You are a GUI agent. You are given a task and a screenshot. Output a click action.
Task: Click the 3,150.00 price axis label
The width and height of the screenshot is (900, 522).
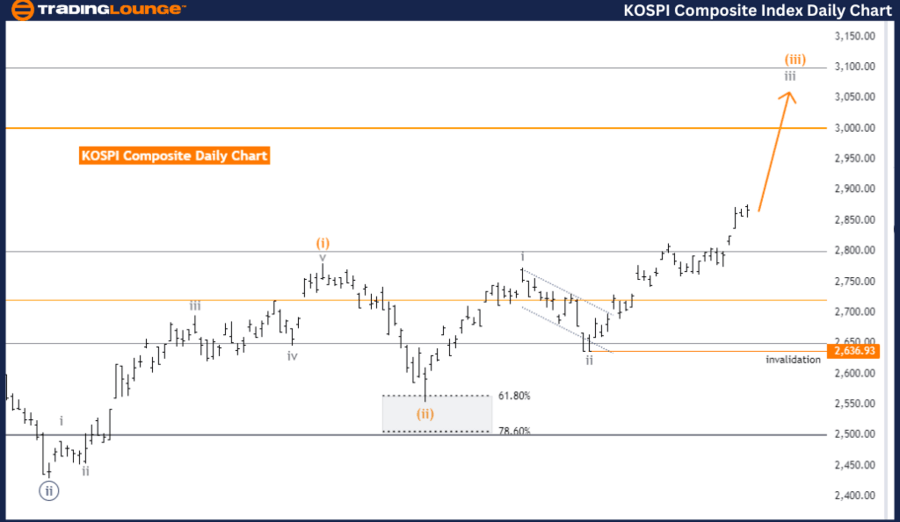pos(855,36)
